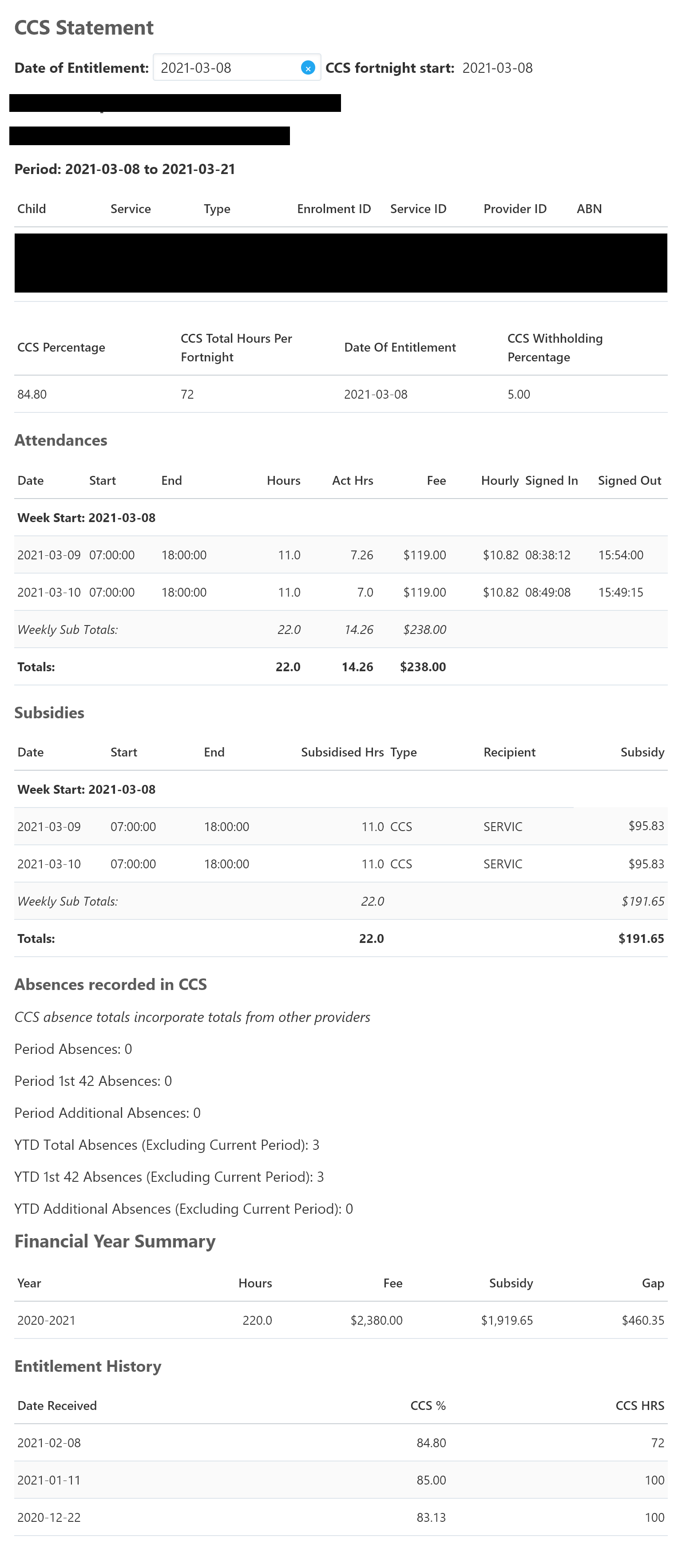Click the Attendances Weekly Sub Totals 14.26 value
This screenshot has height=1568, width=682.
359,630
